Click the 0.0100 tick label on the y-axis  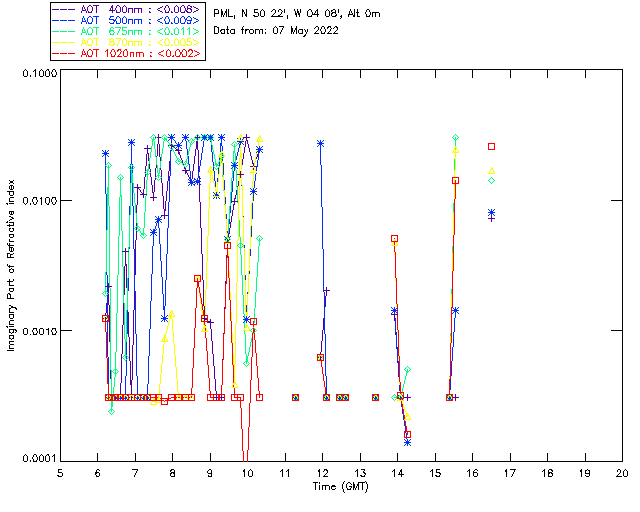(39, 201)
